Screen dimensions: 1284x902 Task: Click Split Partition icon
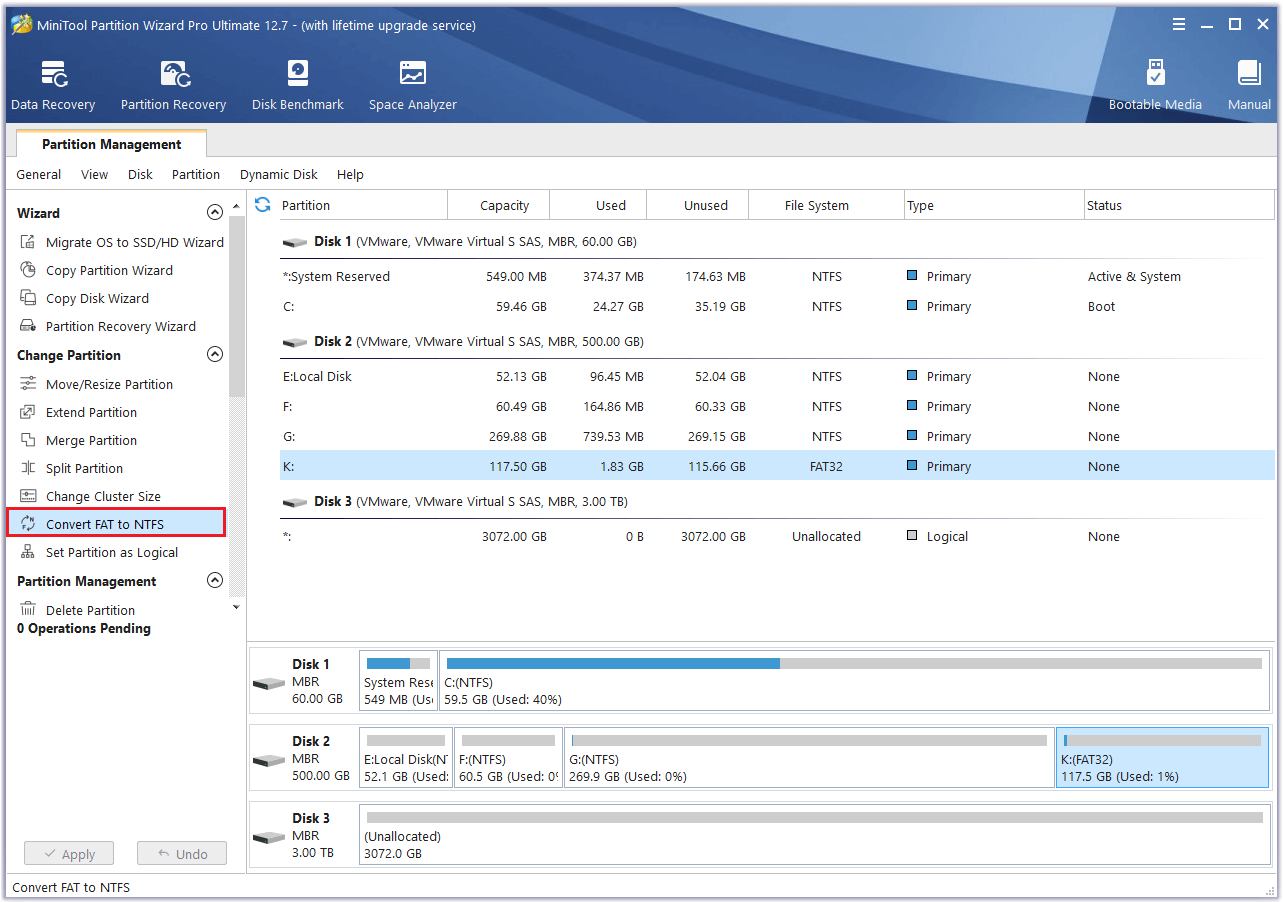28,468
